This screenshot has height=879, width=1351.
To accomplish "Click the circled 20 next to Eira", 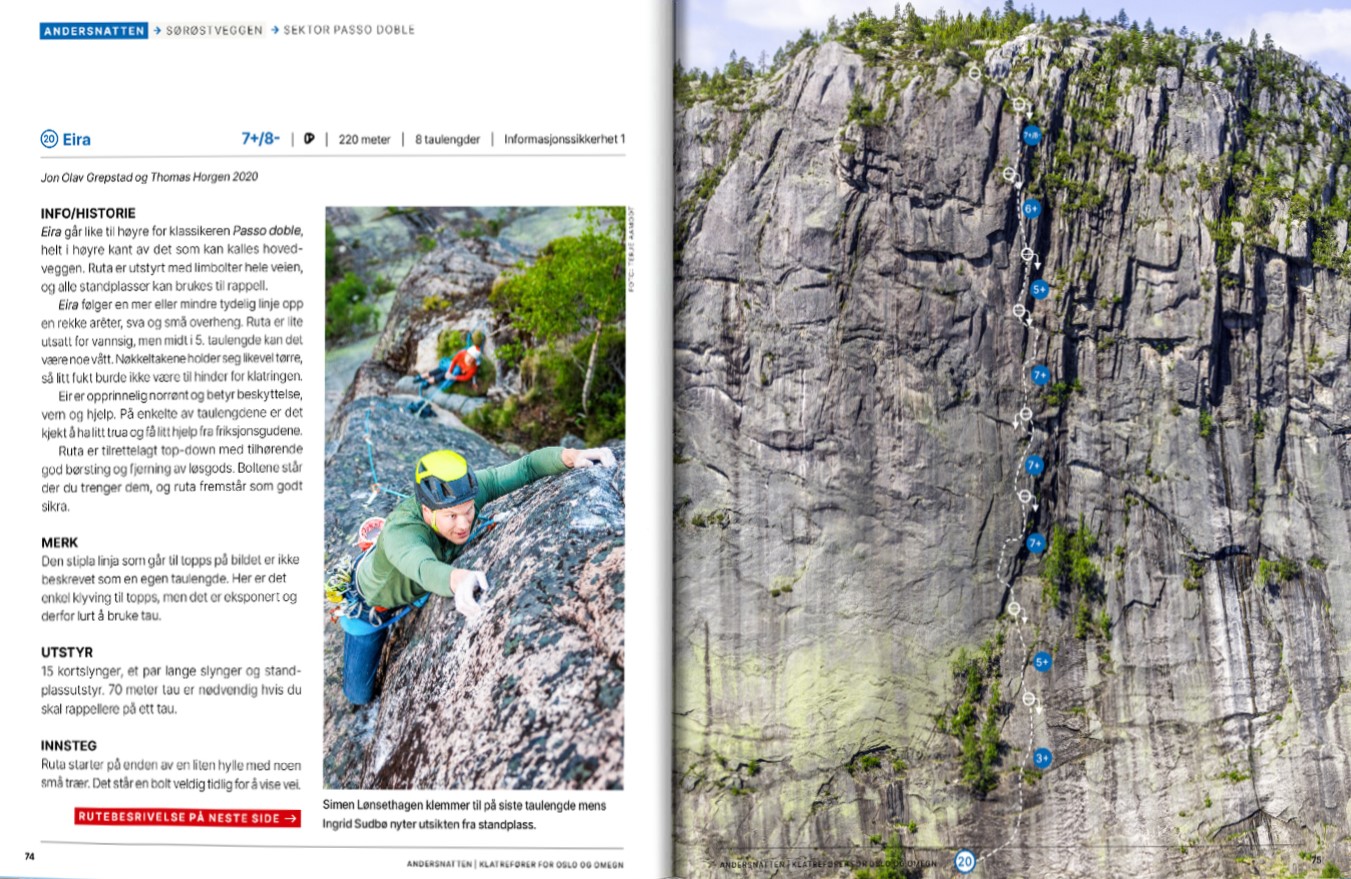I will (x=49, y=140).
